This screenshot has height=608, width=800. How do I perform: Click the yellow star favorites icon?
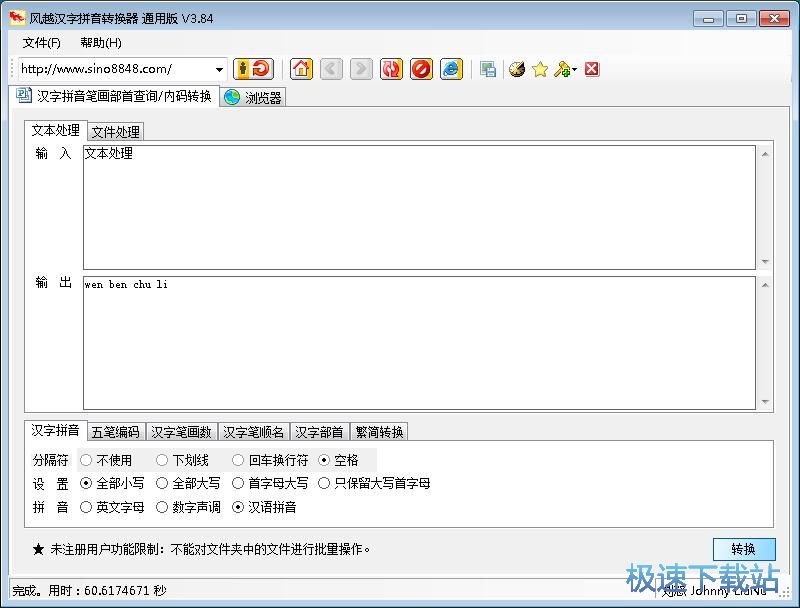click(x=540, y=69)
